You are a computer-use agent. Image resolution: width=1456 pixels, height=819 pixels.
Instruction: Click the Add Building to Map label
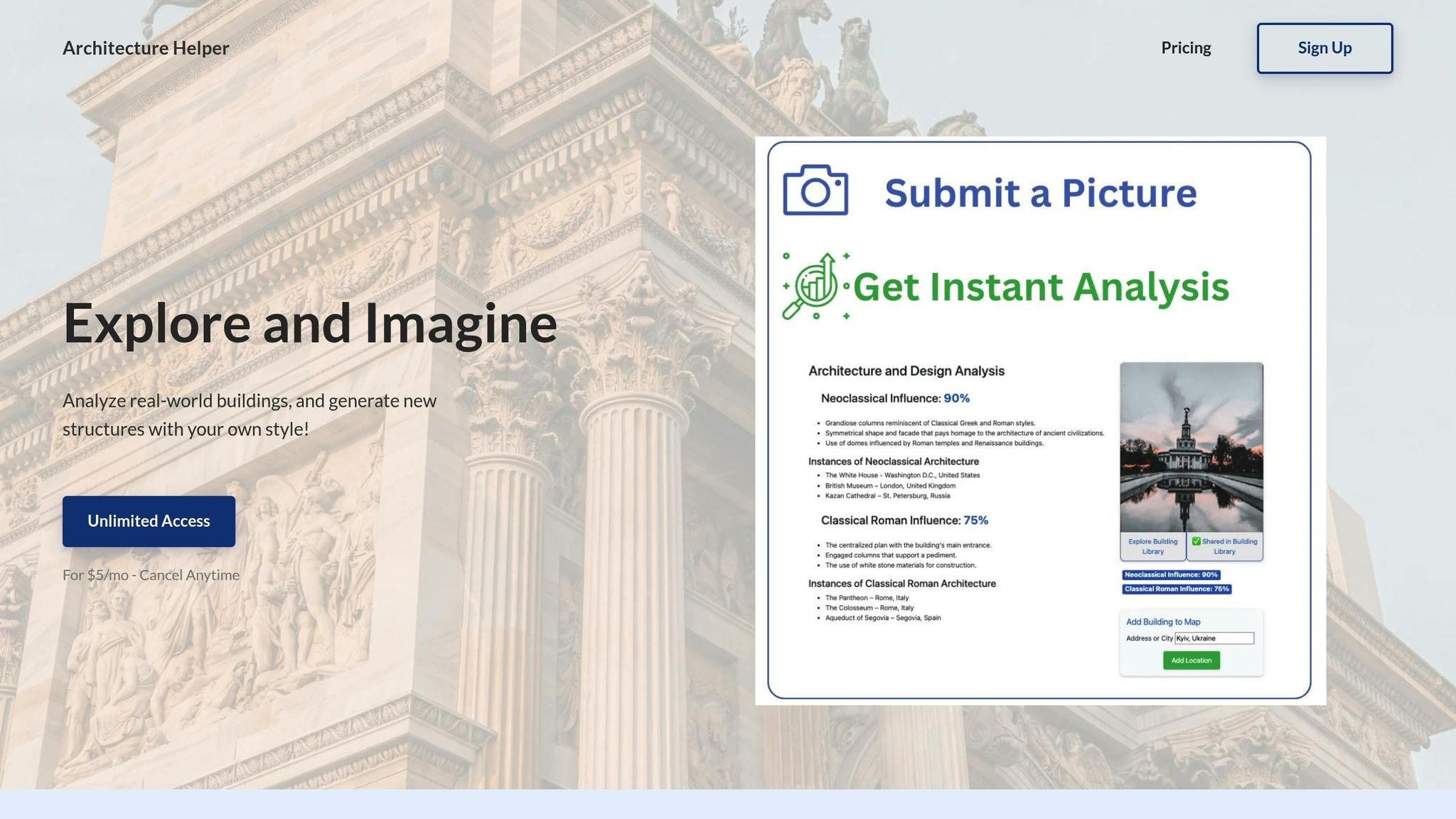[1163, 622]
